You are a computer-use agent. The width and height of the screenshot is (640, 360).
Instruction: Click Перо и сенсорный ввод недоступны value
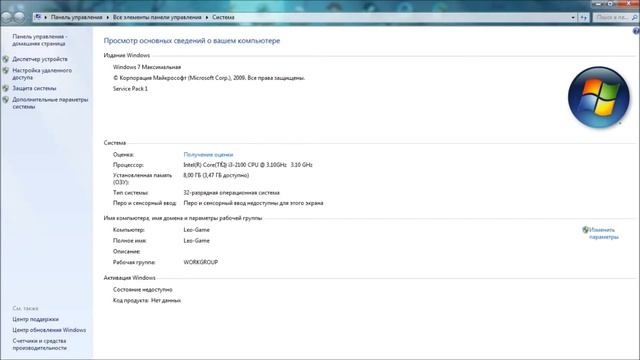pos(253,203)
